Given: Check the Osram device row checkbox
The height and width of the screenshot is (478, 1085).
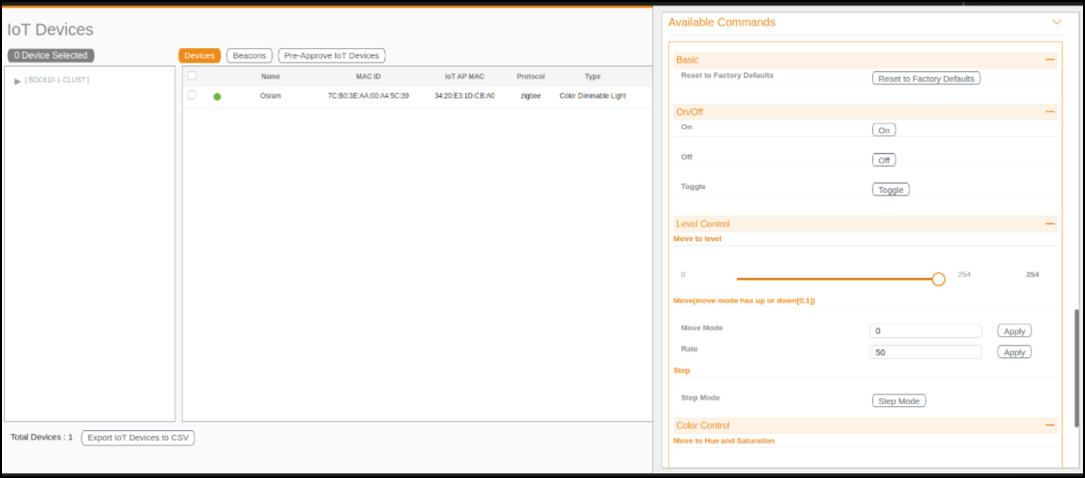Looking at the screenshot, I should 192,95.
